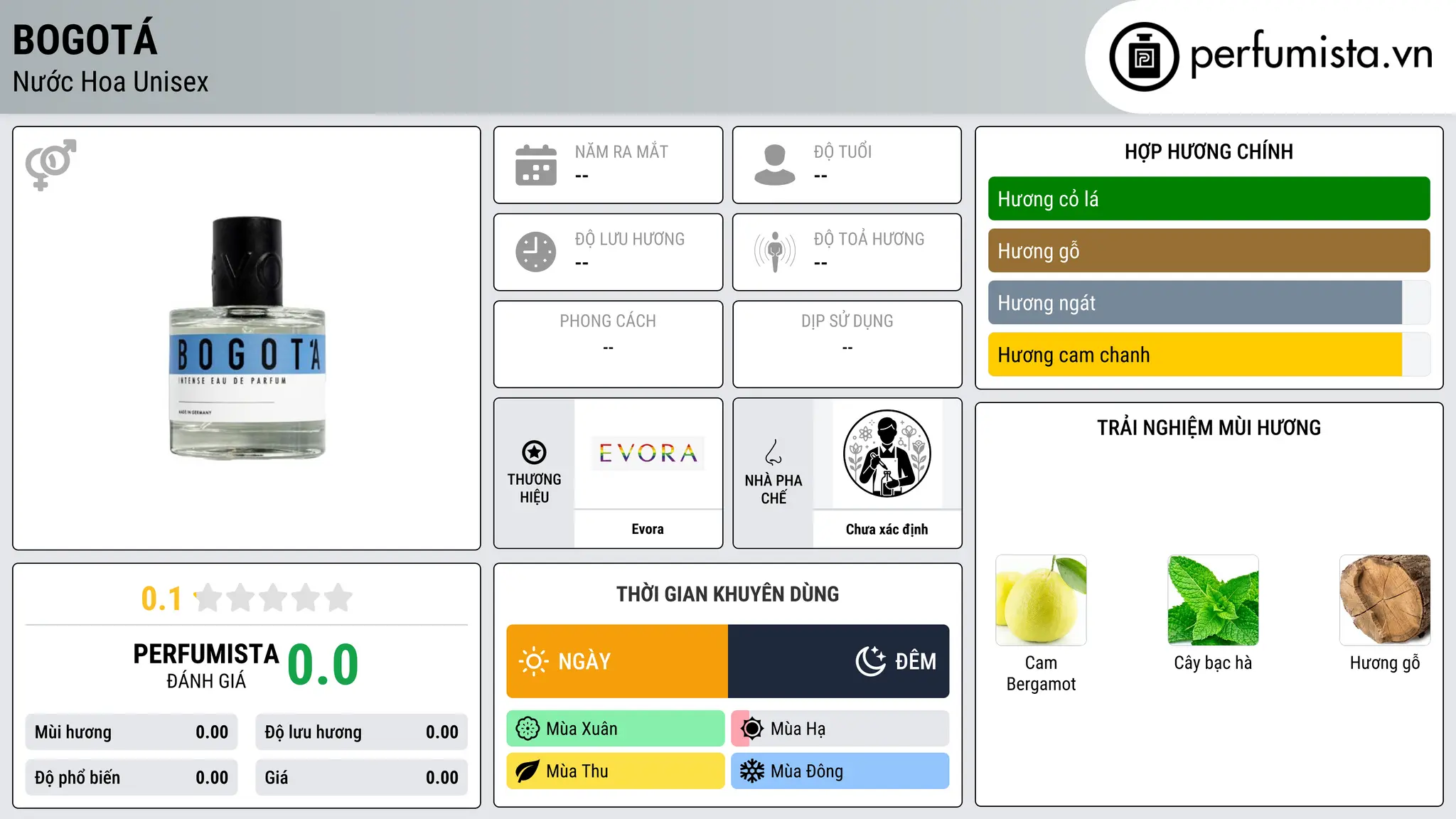Click the Perfumista Đánh giá label
Screen dimensions: 1456x819
[x=206, y=665]
